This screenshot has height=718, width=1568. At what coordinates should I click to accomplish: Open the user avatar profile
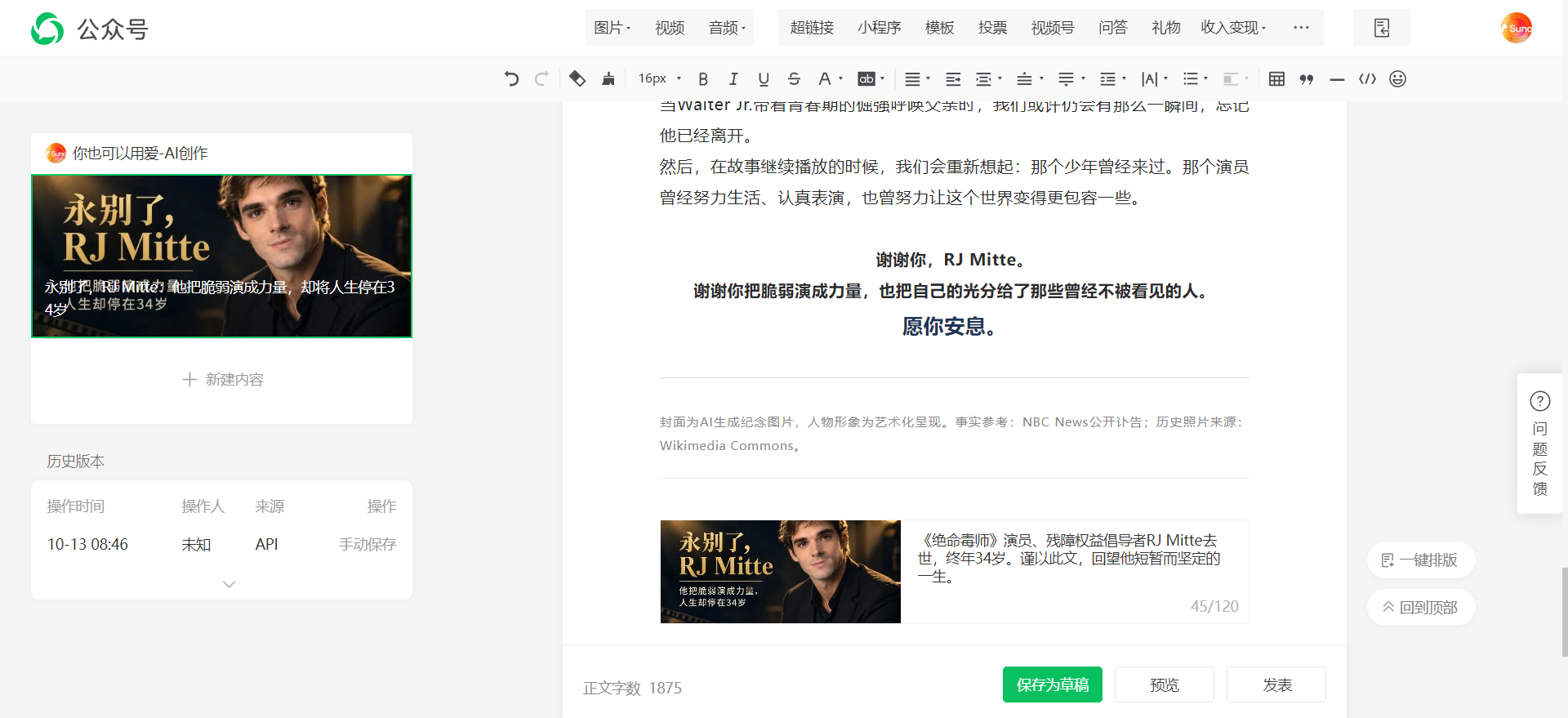tap(1517, 28)
